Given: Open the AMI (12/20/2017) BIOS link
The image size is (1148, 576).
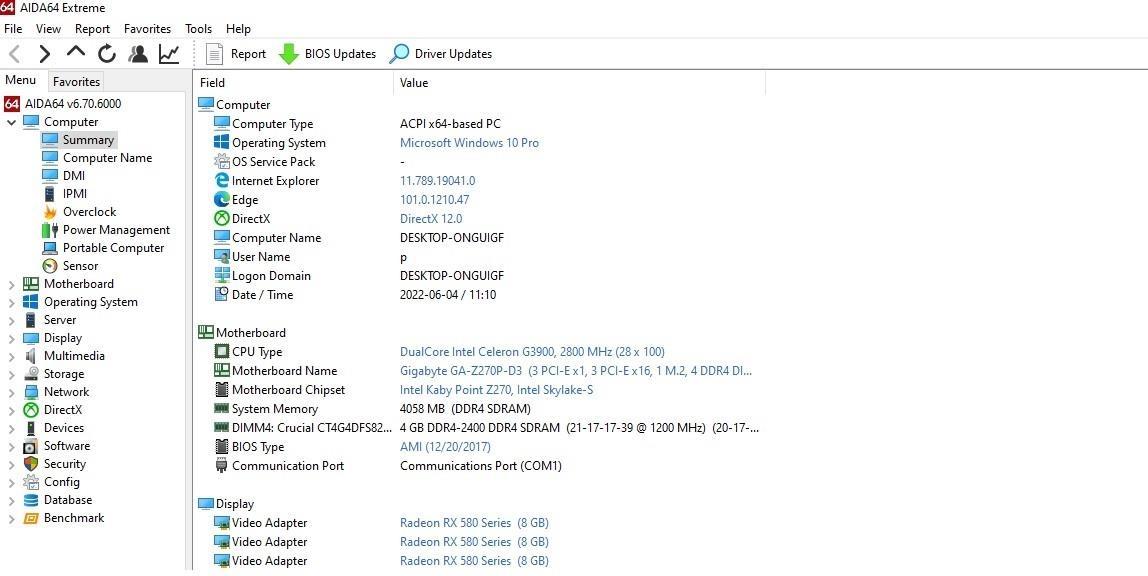Looking at the screenshot, I should [445, 447].
